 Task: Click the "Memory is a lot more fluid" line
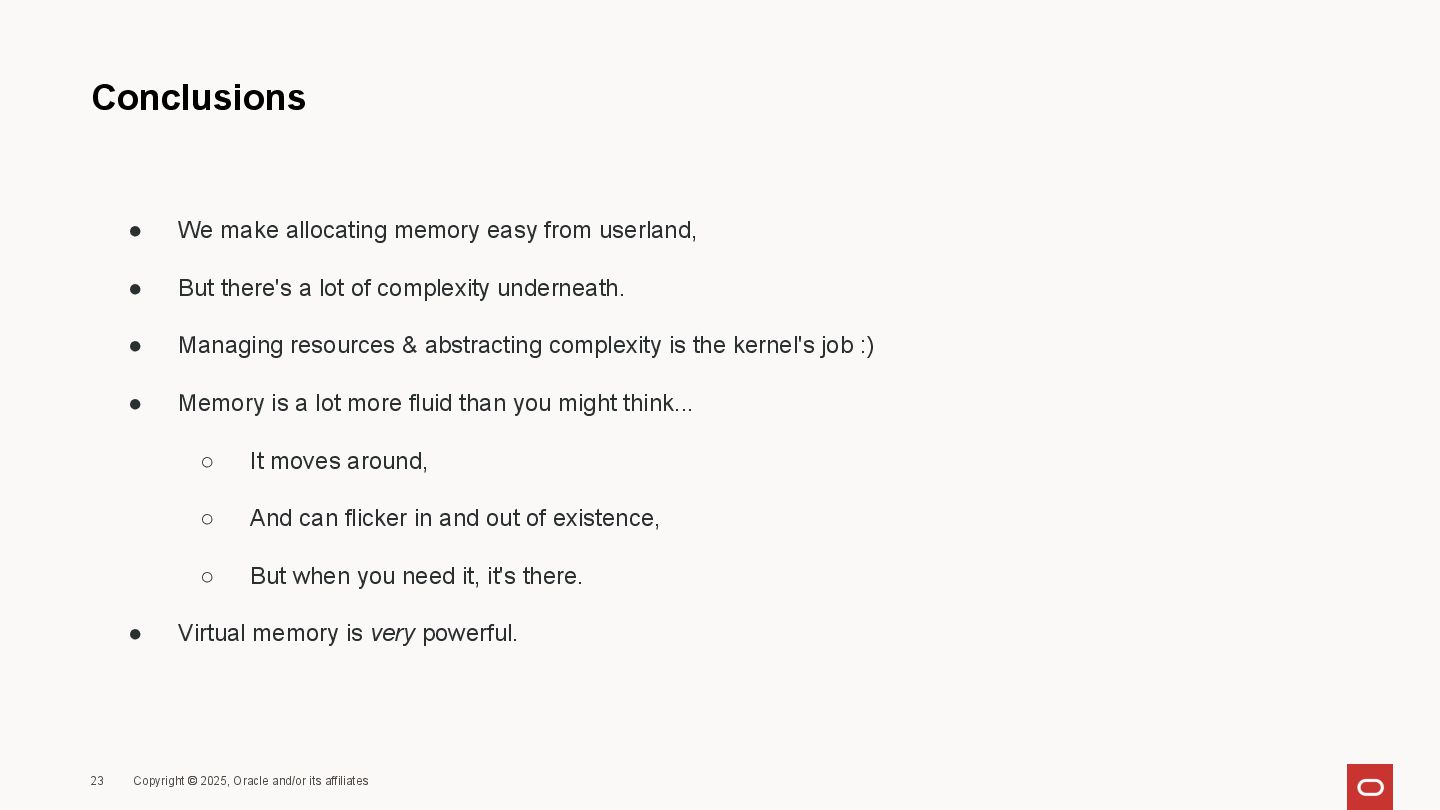434,403
